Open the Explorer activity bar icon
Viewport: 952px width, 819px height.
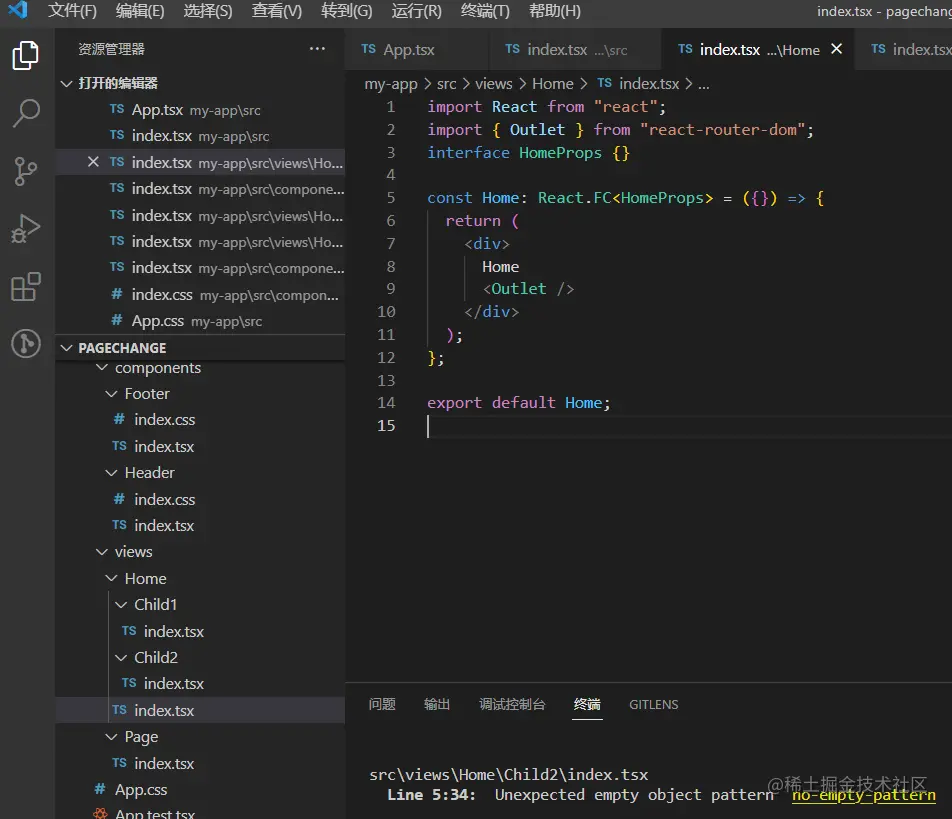point(26,56)
